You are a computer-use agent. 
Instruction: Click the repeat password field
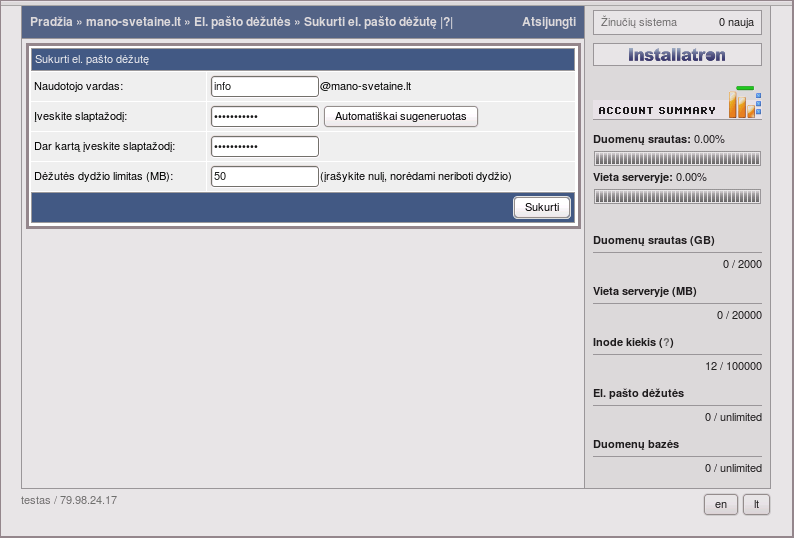click(x=264, y=147)
